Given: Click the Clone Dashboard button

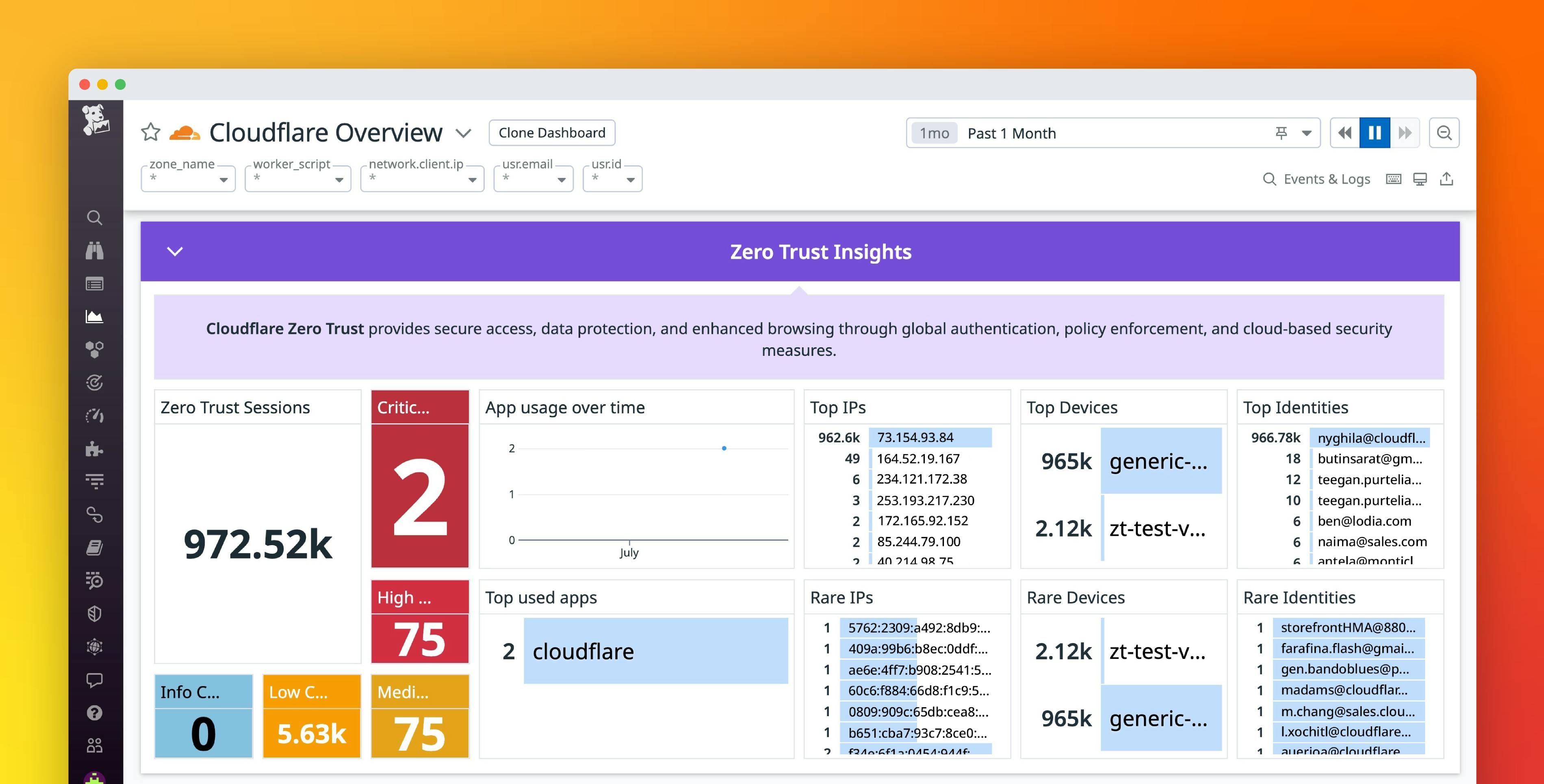Looking at the screenshot, I should point(551,132).
